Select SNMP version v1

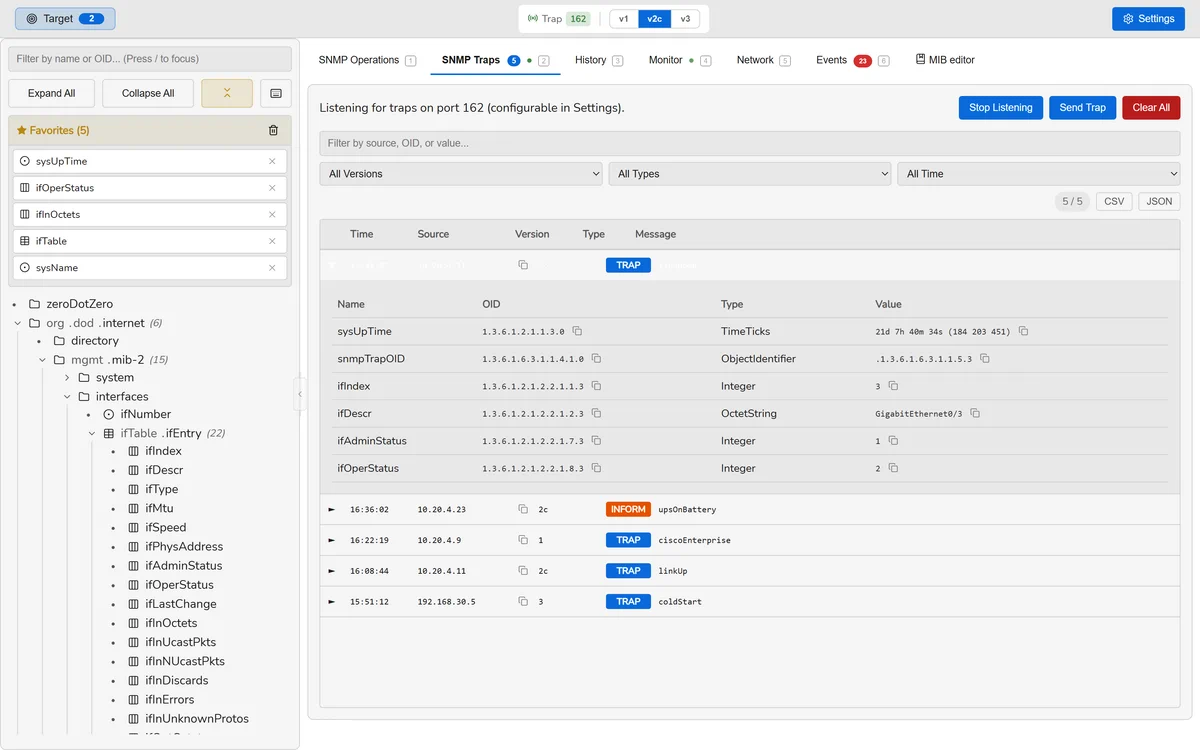click(624, 19)
